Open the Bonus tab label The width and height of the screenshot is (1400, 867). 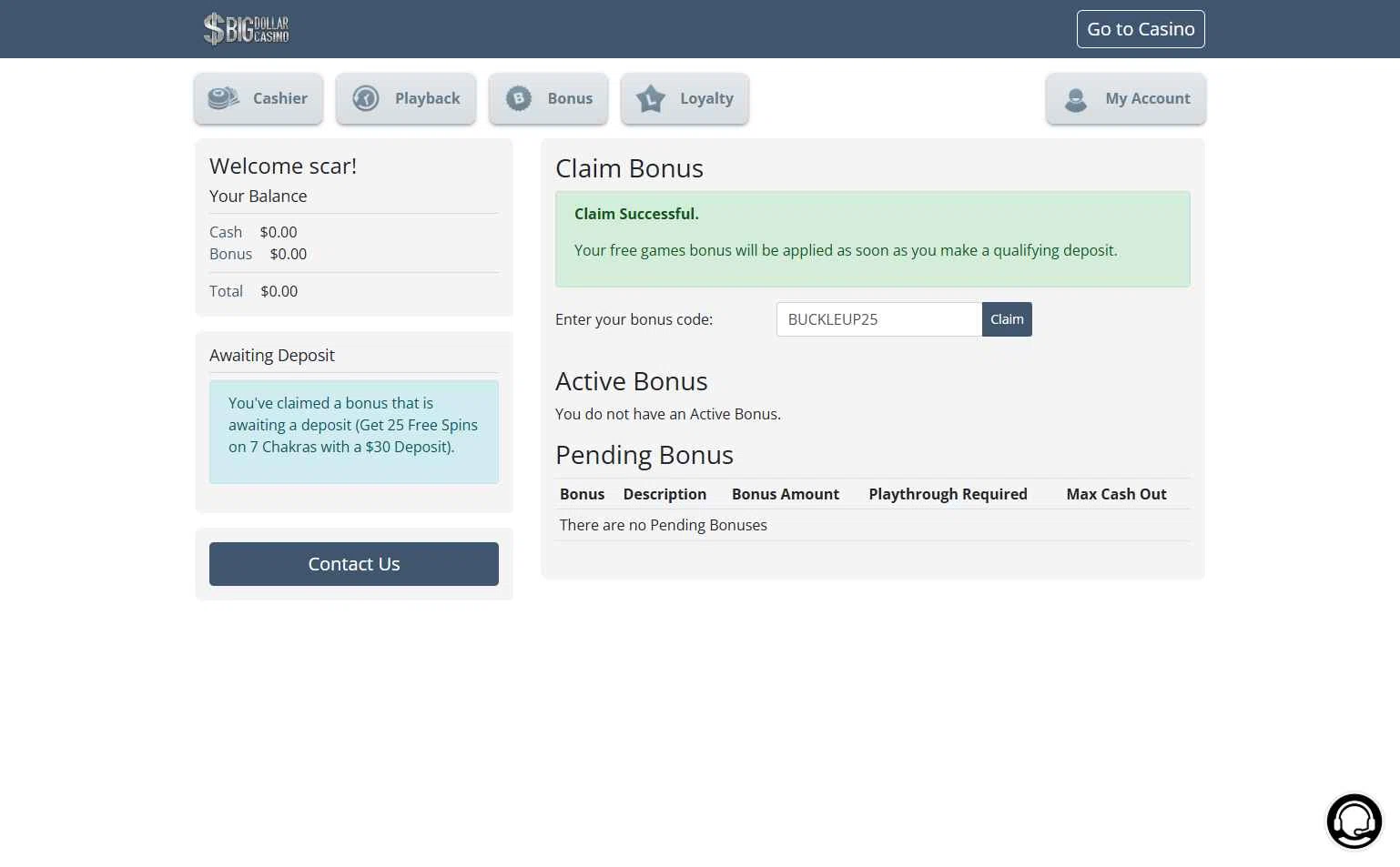[570, 98]
